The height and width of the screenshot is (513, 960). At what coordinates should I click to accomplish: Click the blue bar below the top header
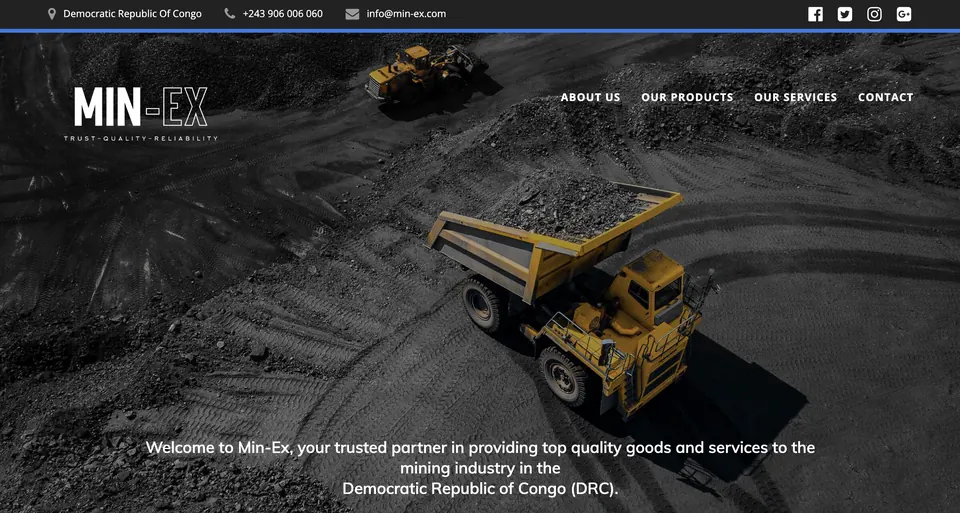(x=480, y=31)
